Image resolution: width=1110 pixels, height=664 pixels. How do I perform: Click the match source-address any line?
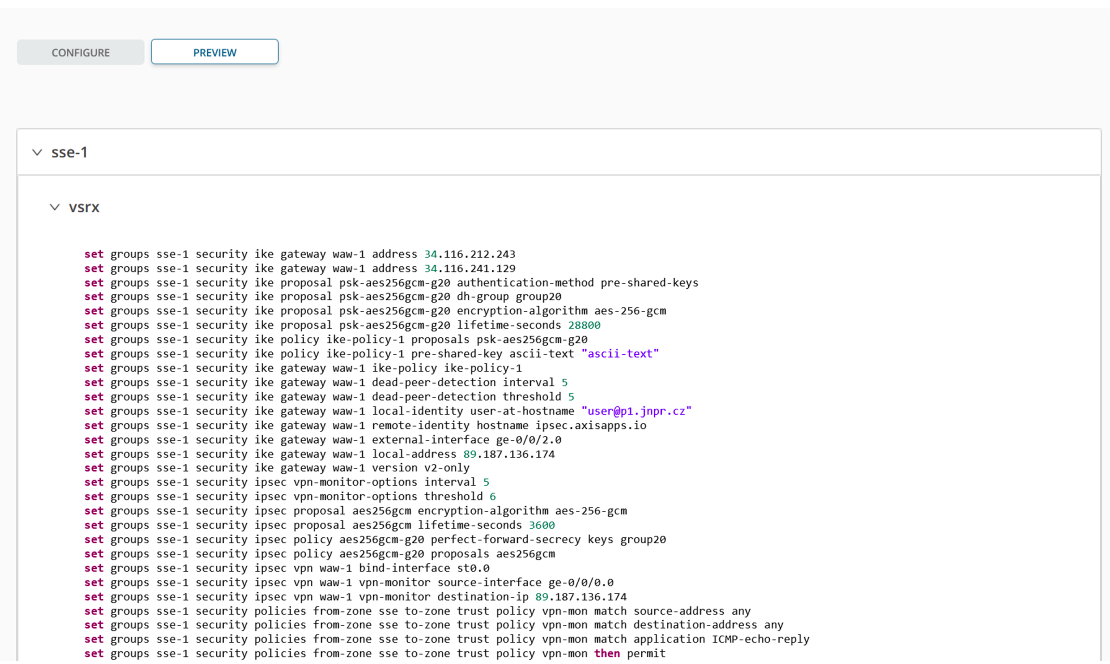pyautogui.click(x=418, y=611)
